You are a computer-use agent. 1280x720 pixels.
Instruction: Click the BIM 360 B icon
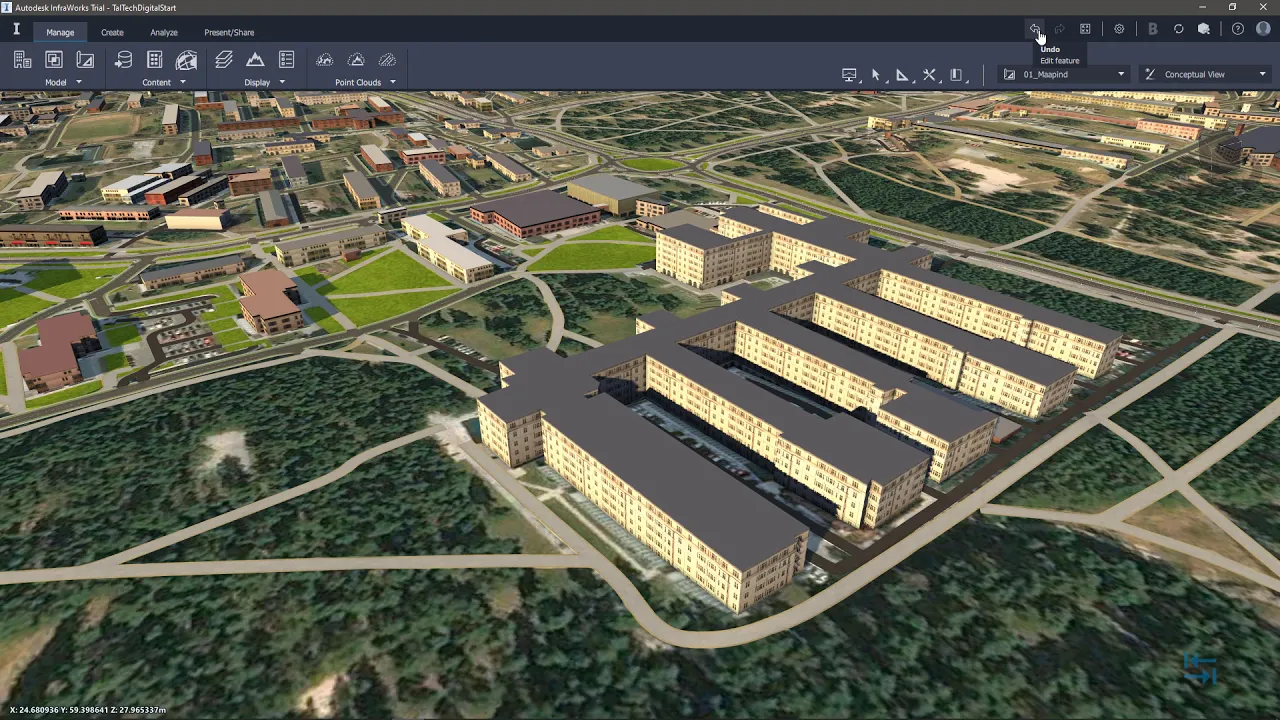tap(1153, 29)
